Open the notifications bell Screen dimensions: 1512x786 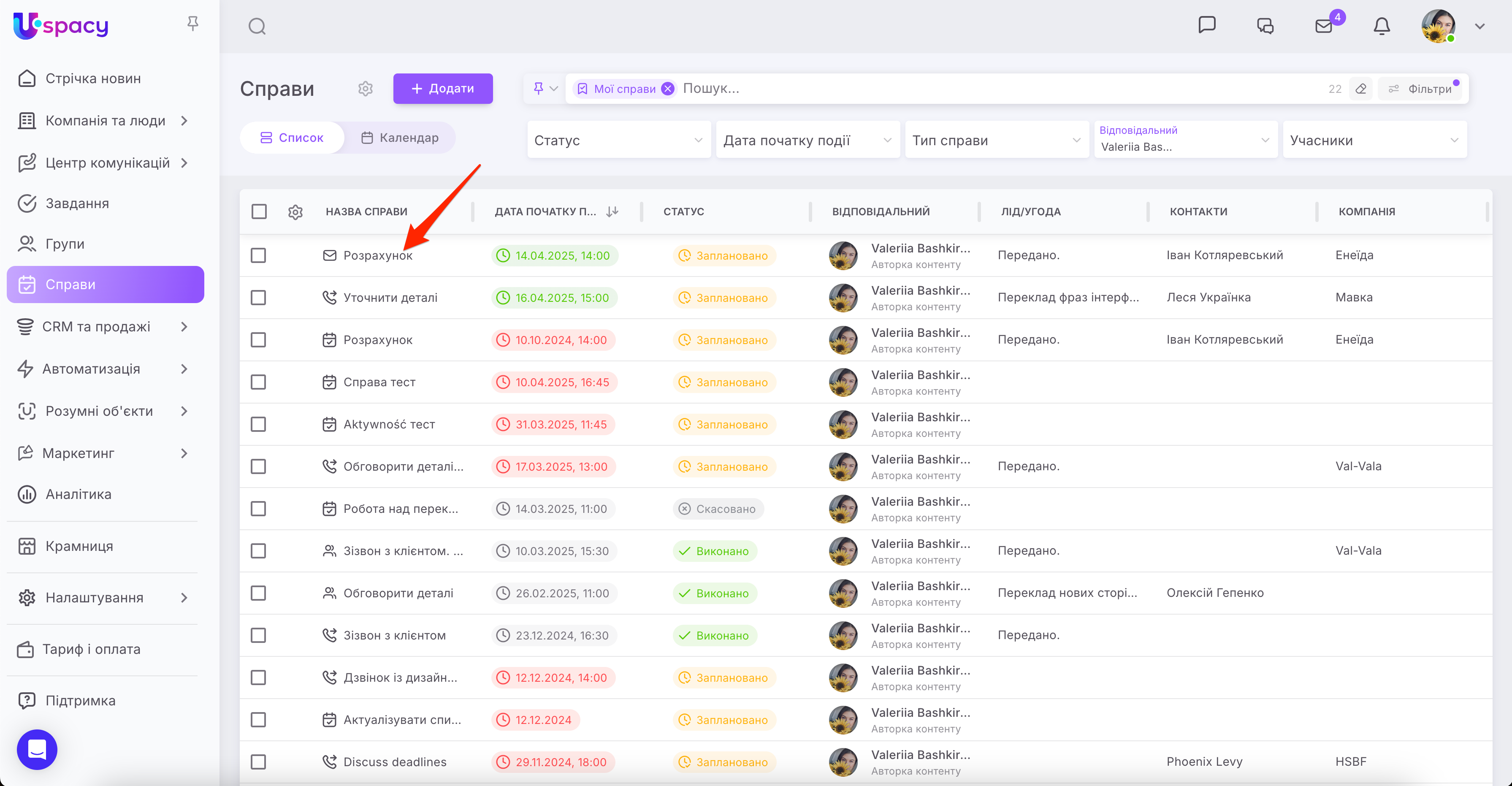[x=1381, y=27]
